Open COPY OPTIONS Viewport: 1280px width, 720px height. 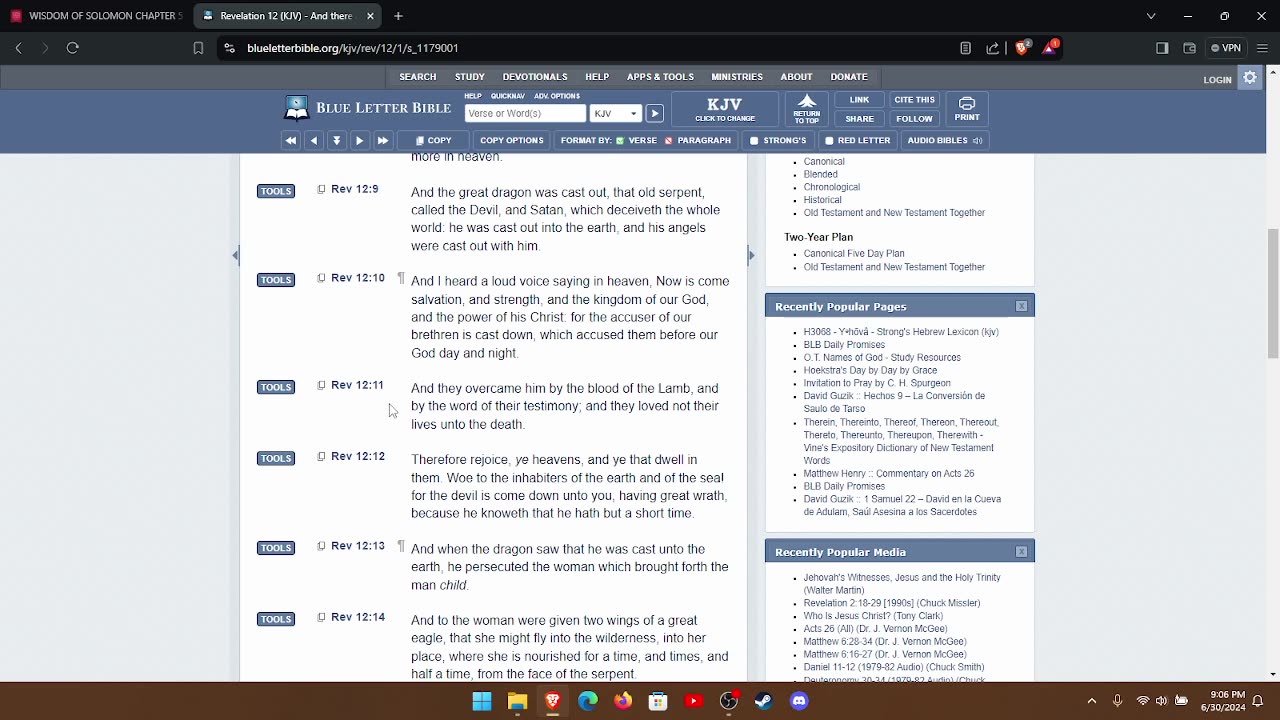pos(511,141)
